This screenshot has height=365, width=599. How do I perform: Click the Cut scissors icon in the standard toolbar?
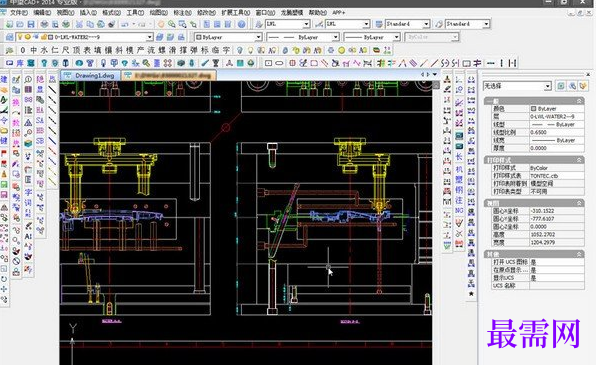point(79,24)
